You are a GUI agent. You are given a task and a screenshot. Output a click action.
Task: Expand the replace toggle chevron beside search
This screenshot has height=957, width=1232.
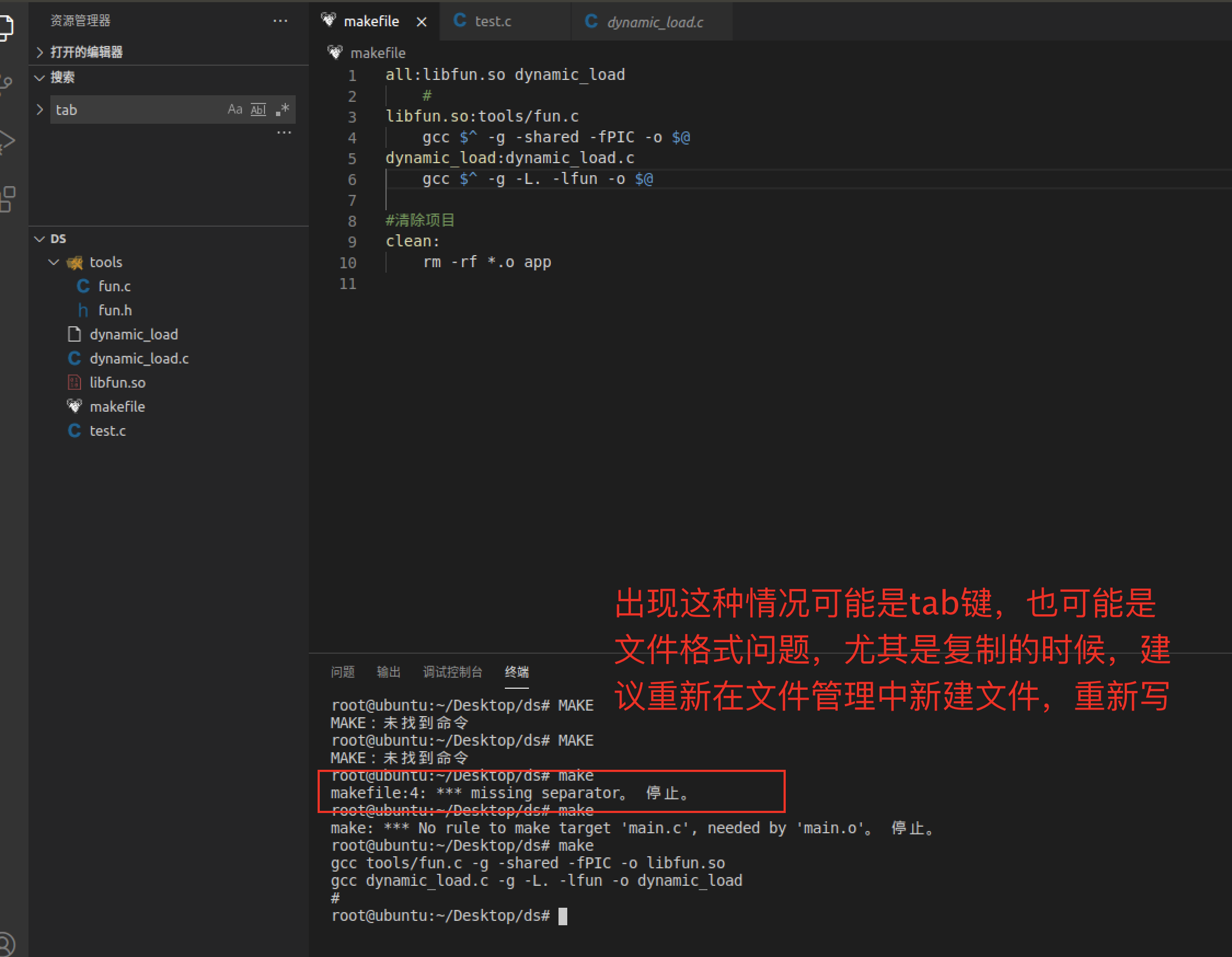pyautogui.click(x=39, y=109)
